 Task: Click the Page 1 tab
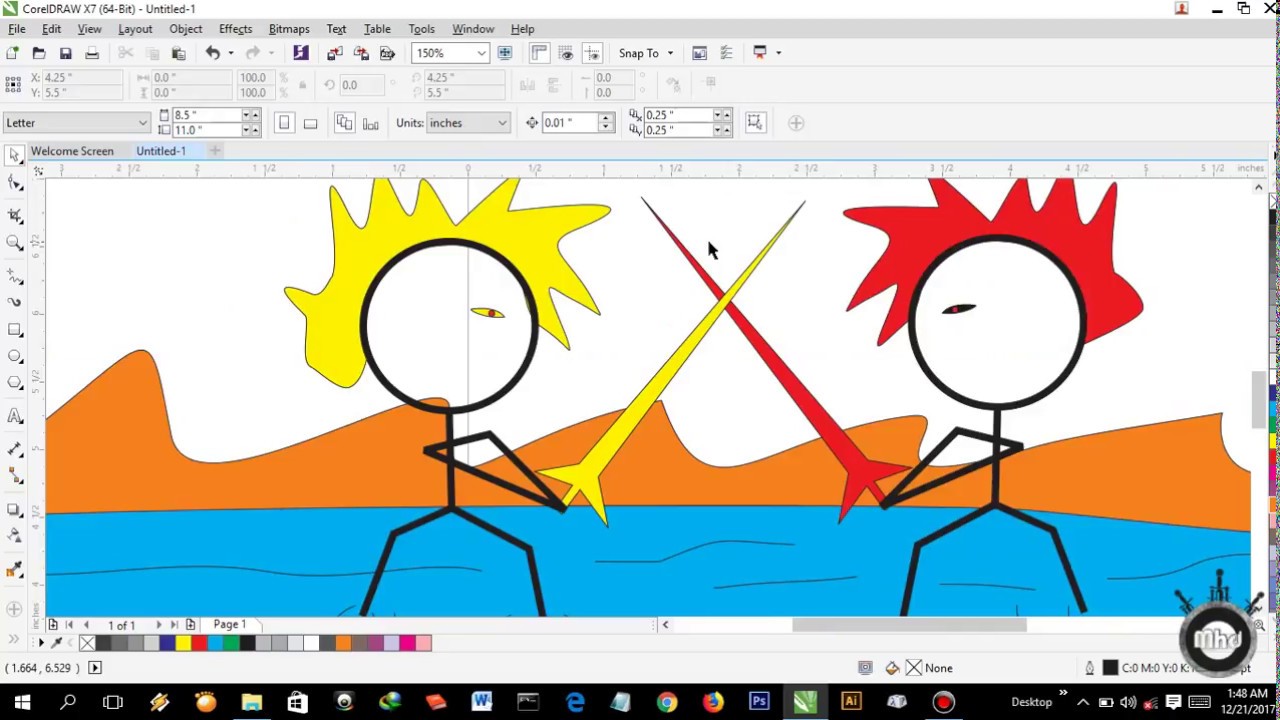[229, 624]
